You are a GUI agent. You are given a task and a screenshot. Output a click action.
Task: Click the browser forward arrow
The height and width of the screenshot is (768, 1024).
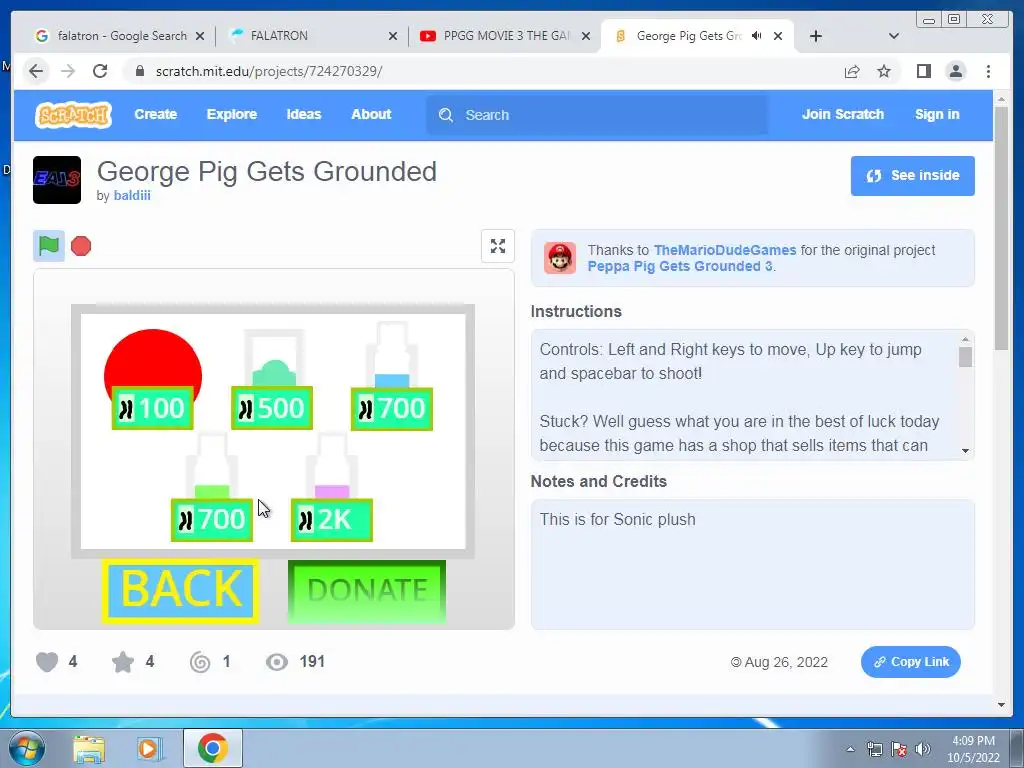(x=68, y=71)
